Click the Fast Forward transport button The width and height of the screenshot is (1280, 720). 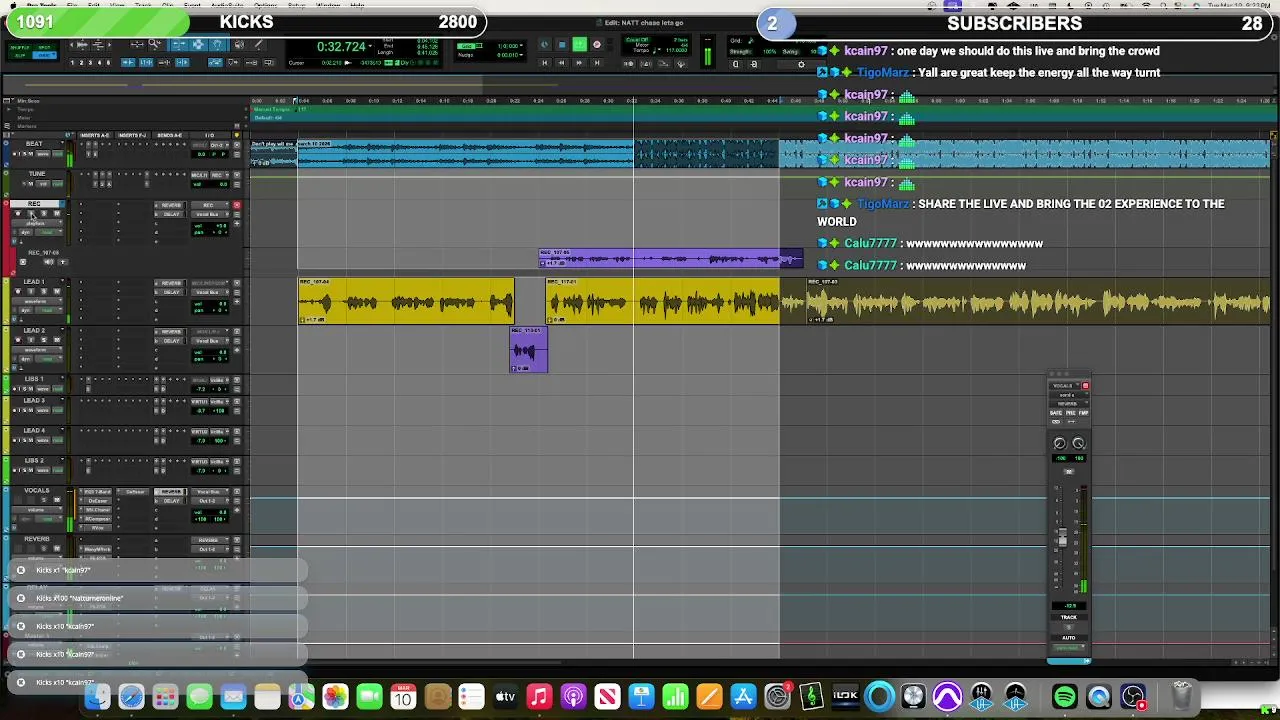tap(579, 62)
